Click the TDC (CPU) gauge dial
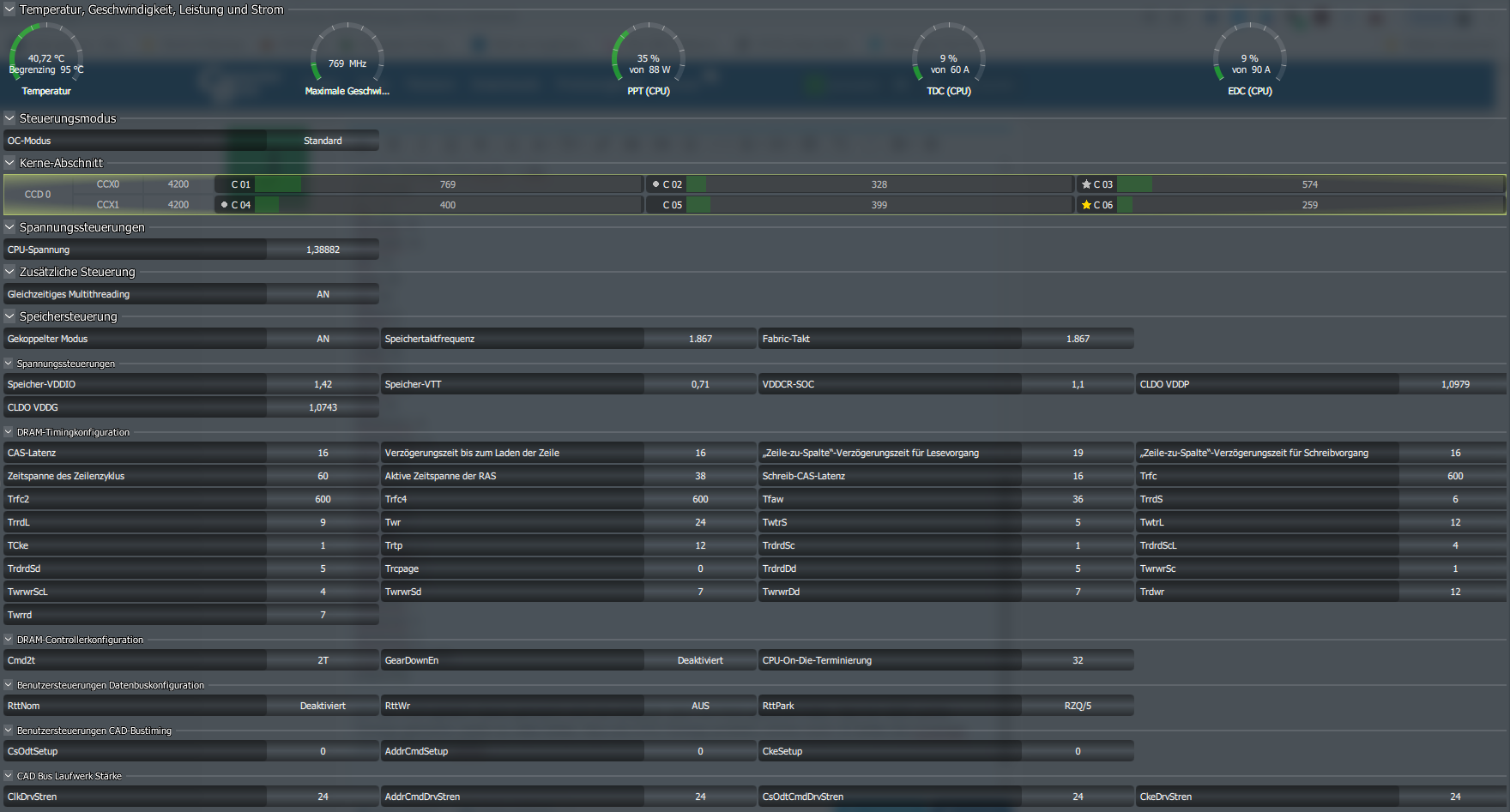The height and width of the screenshot is (812, 1510). tap(949, 52)
